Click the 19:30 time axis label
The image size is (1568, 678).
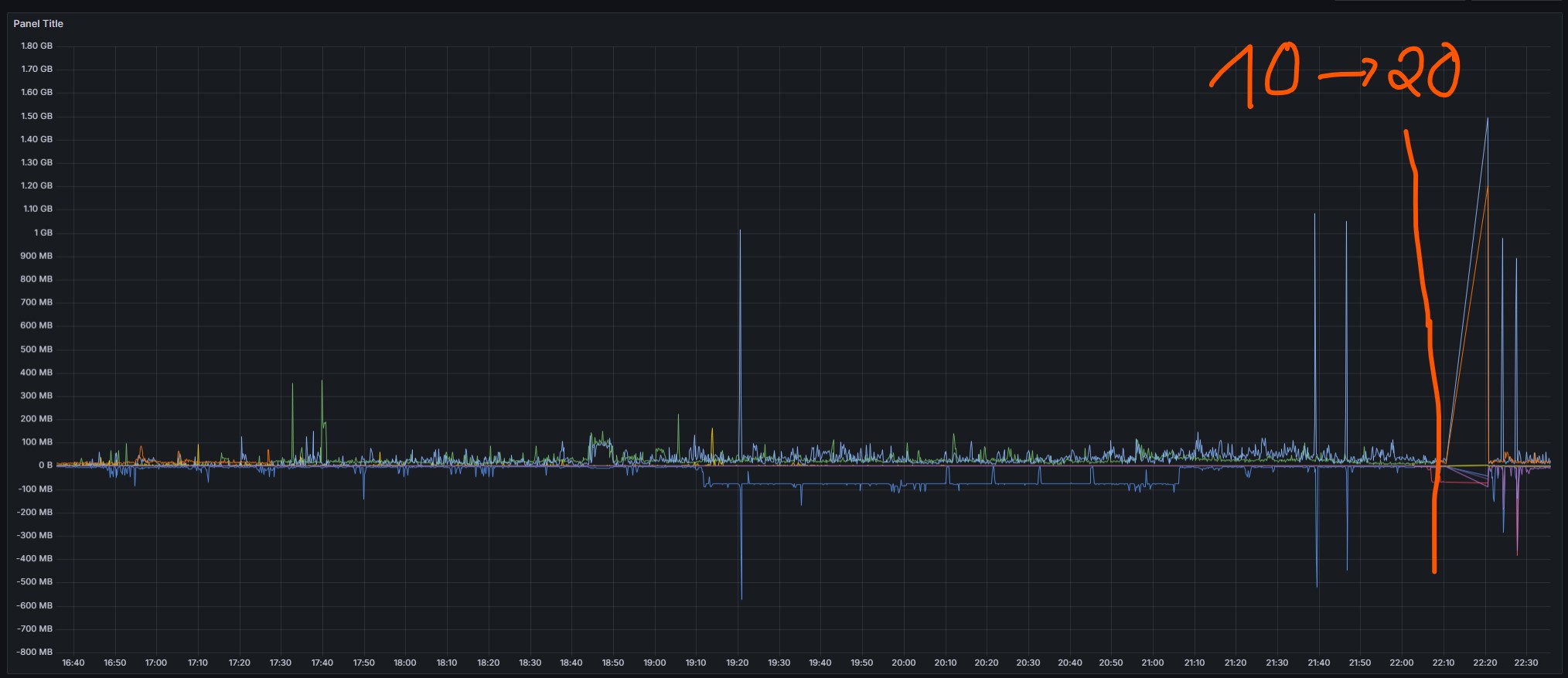tap(779, 663)
